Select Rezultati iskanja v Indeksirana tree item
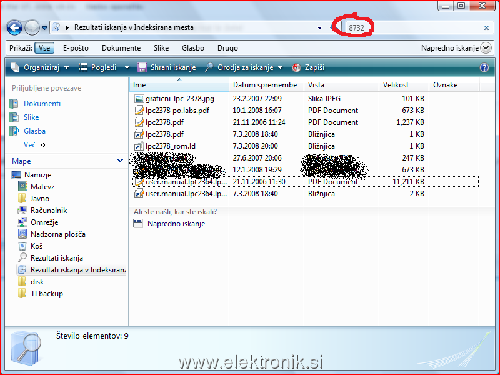Viewport: 500px width, 375px height. click(x=78, y=270)
